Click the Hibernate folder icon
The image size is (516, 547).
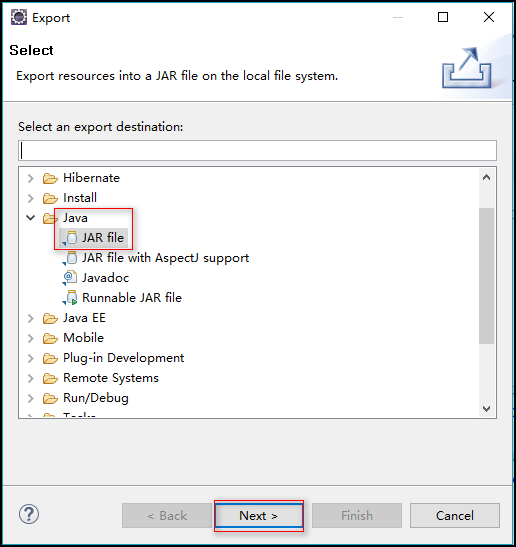tap(50, 179)
